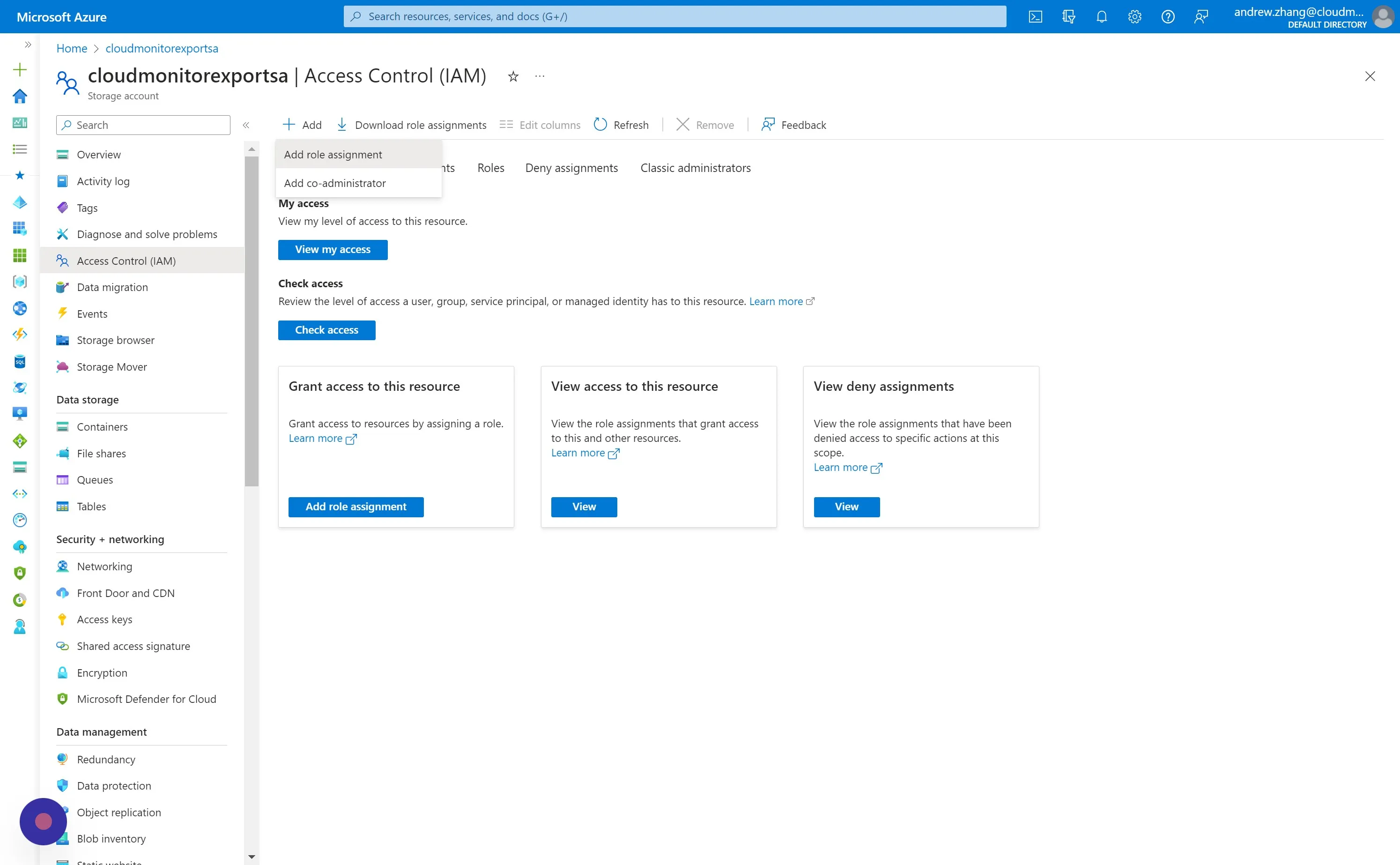Focus the global Azure search bar
The height and width of the screenshot is (865, 1400).
pyautogui.click(x=674, y=16)
